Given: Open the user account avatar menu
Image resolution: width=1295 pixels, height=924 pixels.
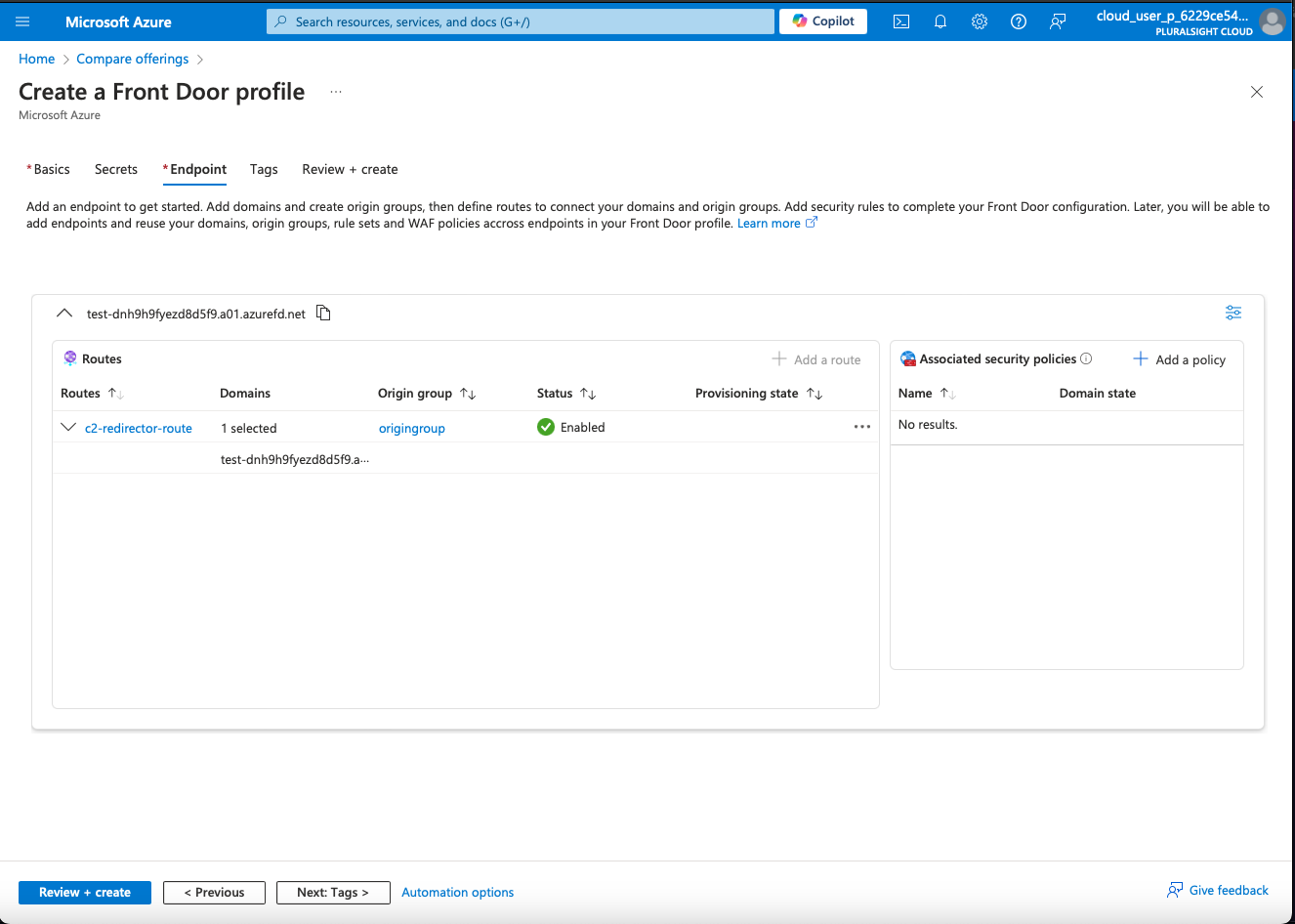Looking at the screenshot, I should click(1272, 21).
